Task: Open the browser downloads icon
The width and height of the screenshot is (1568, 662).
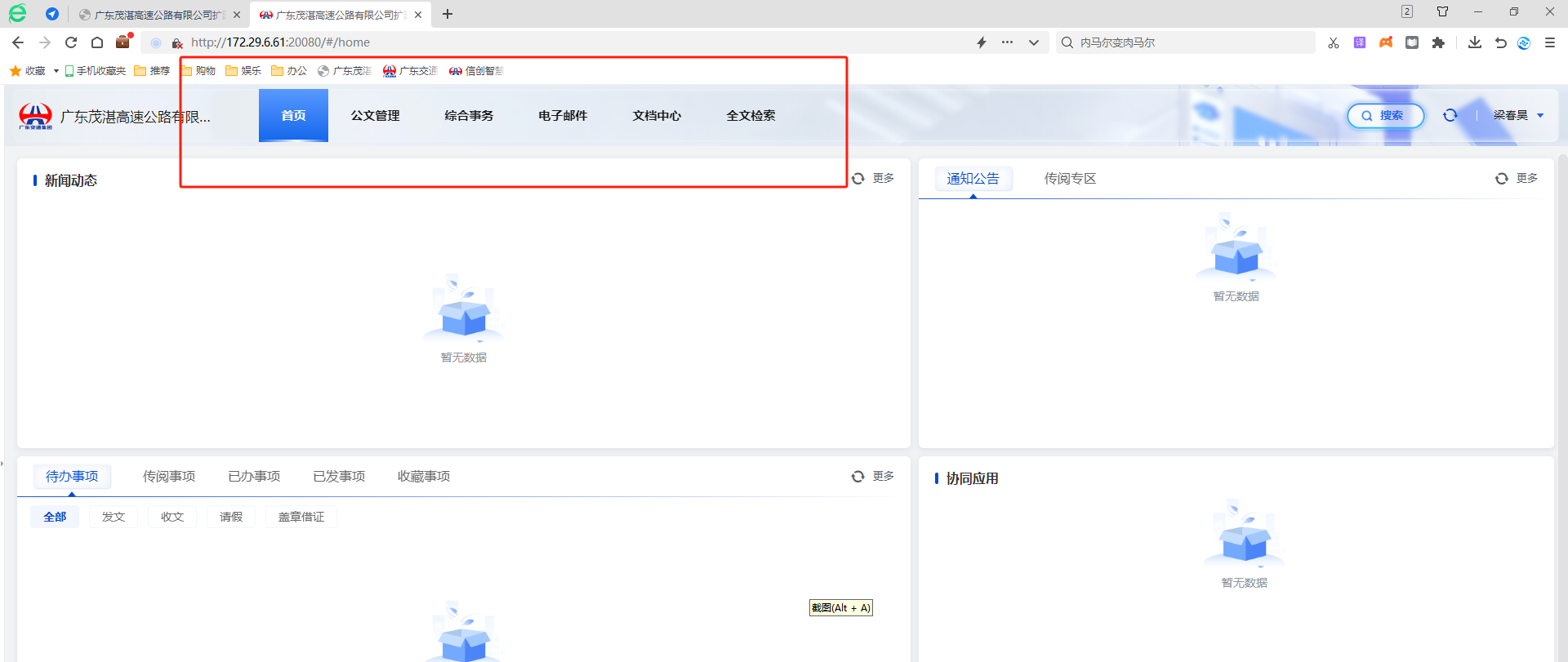Action: (x=1475, y=42)
